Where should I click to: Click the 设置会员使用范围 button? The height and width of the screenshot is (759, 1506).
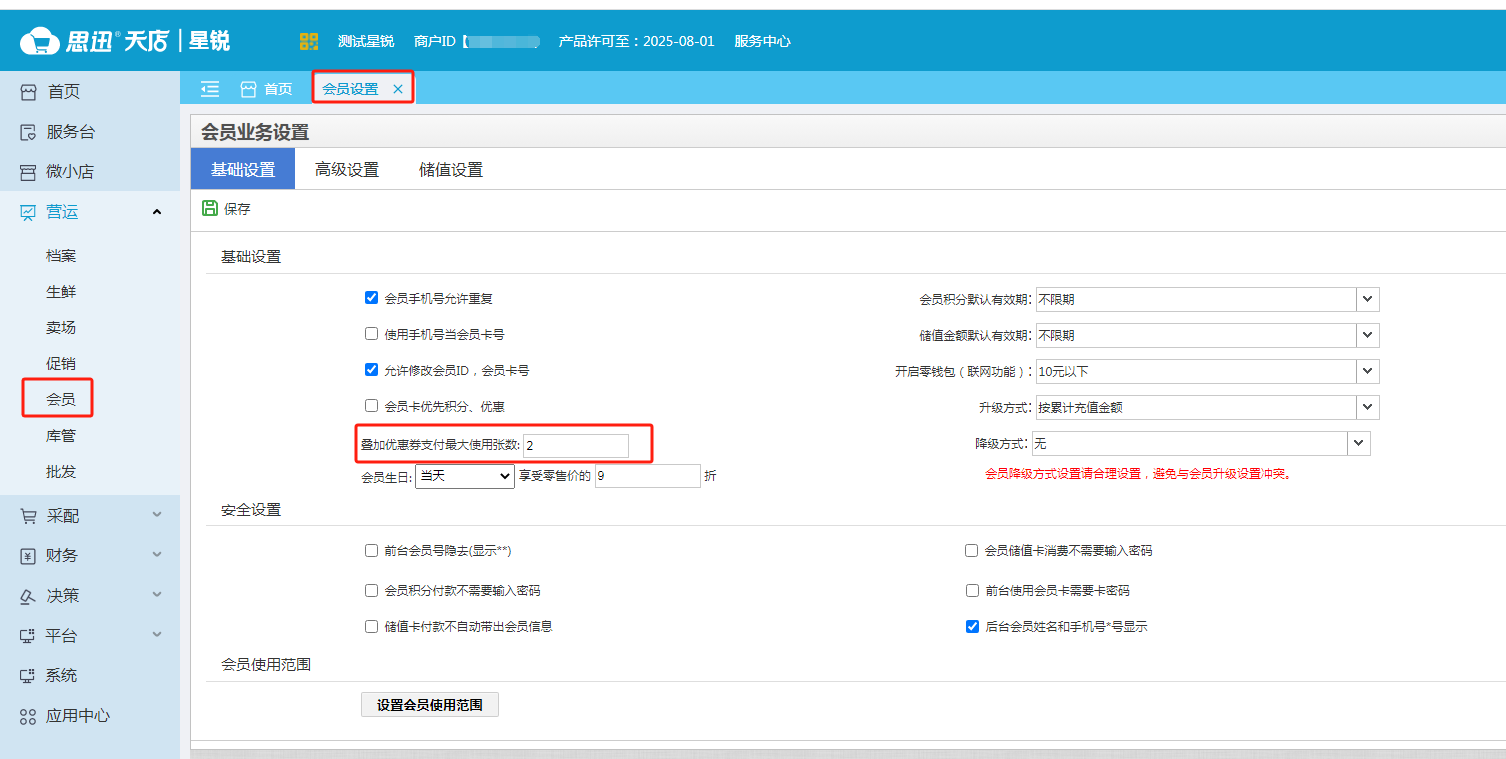(429, 705)
